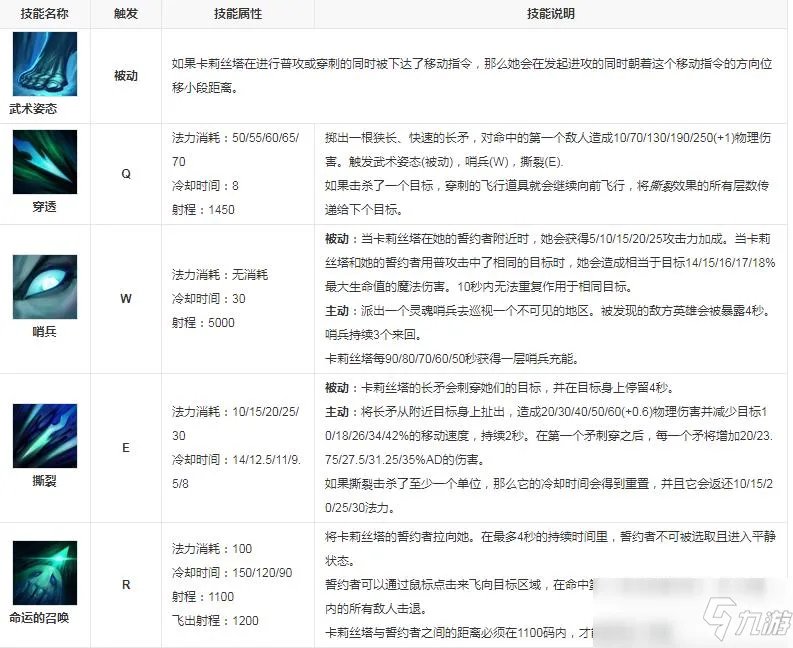This screenshot has height=648, width=793.
Task: Click line 如果击杀了一个目标 in Q description
Action: [x=547, y=197]
